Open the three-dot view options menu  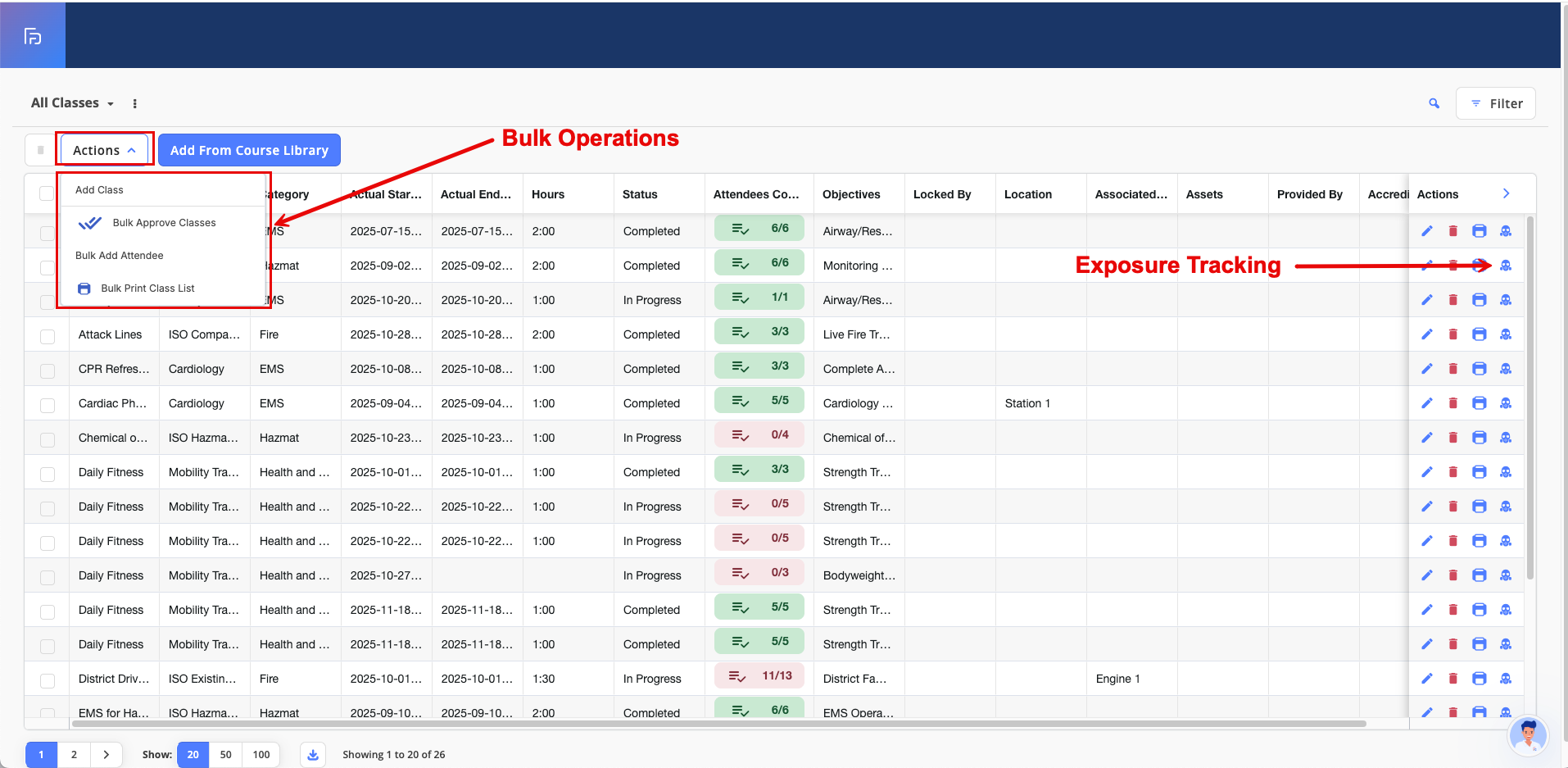(135, 104)
